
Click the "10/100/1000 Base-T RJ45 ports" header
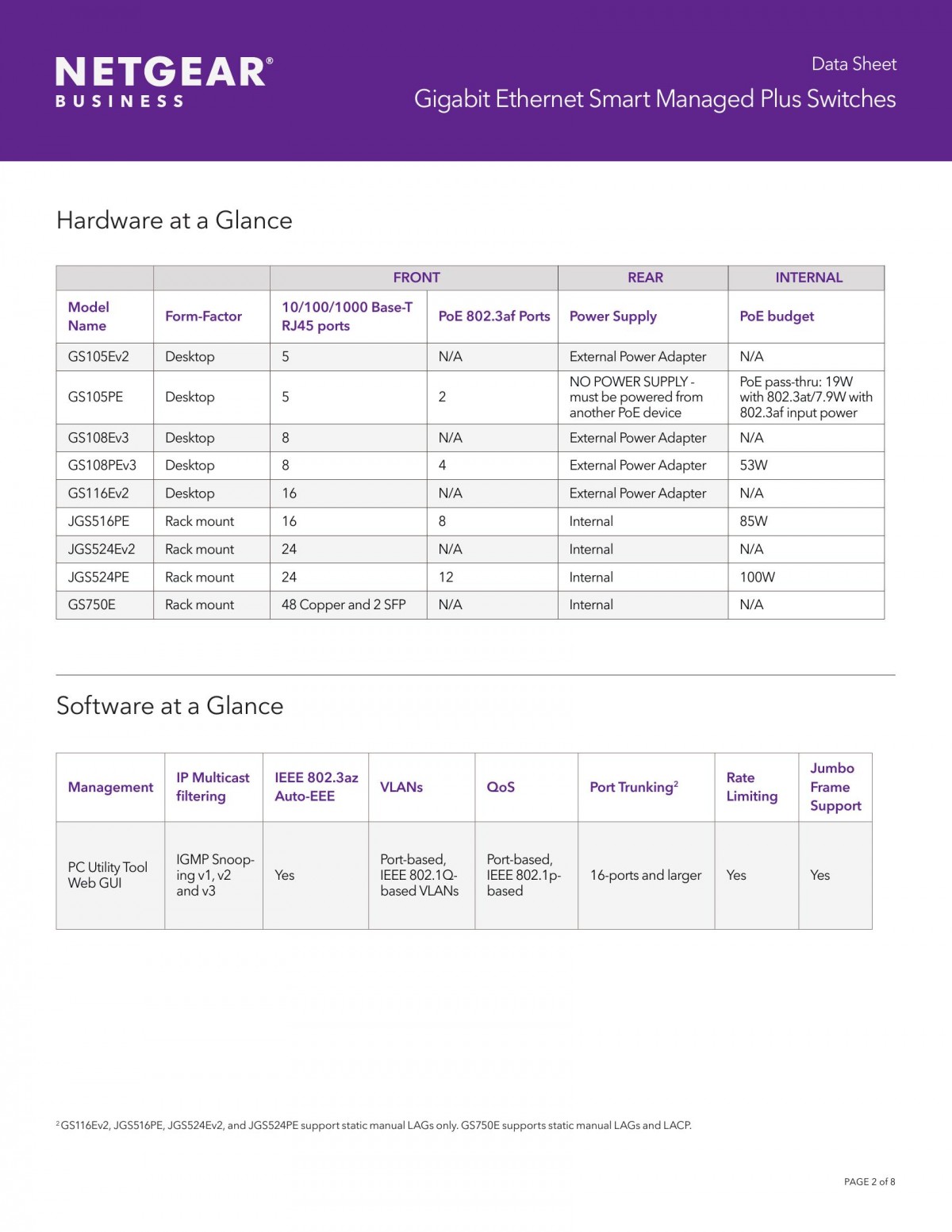(347, 316)
